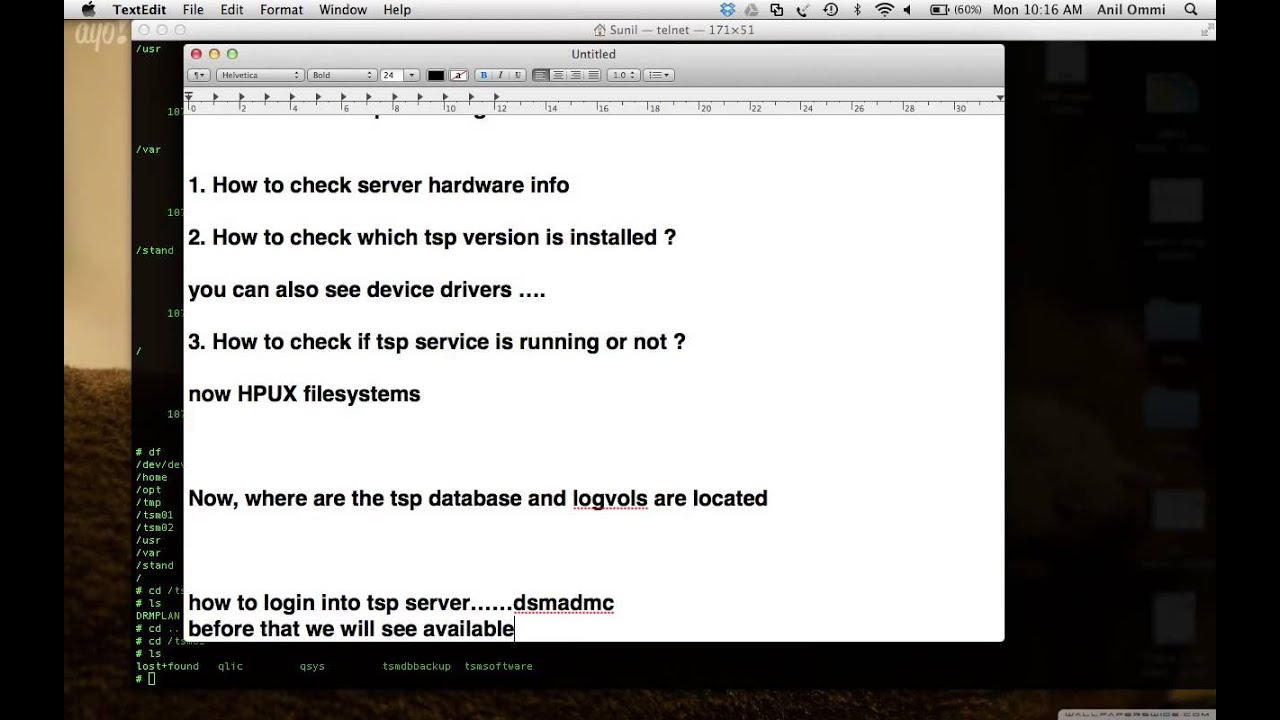Click the 'now HPUX filesystems' line
1280x720 pixels.
(304, 394)
